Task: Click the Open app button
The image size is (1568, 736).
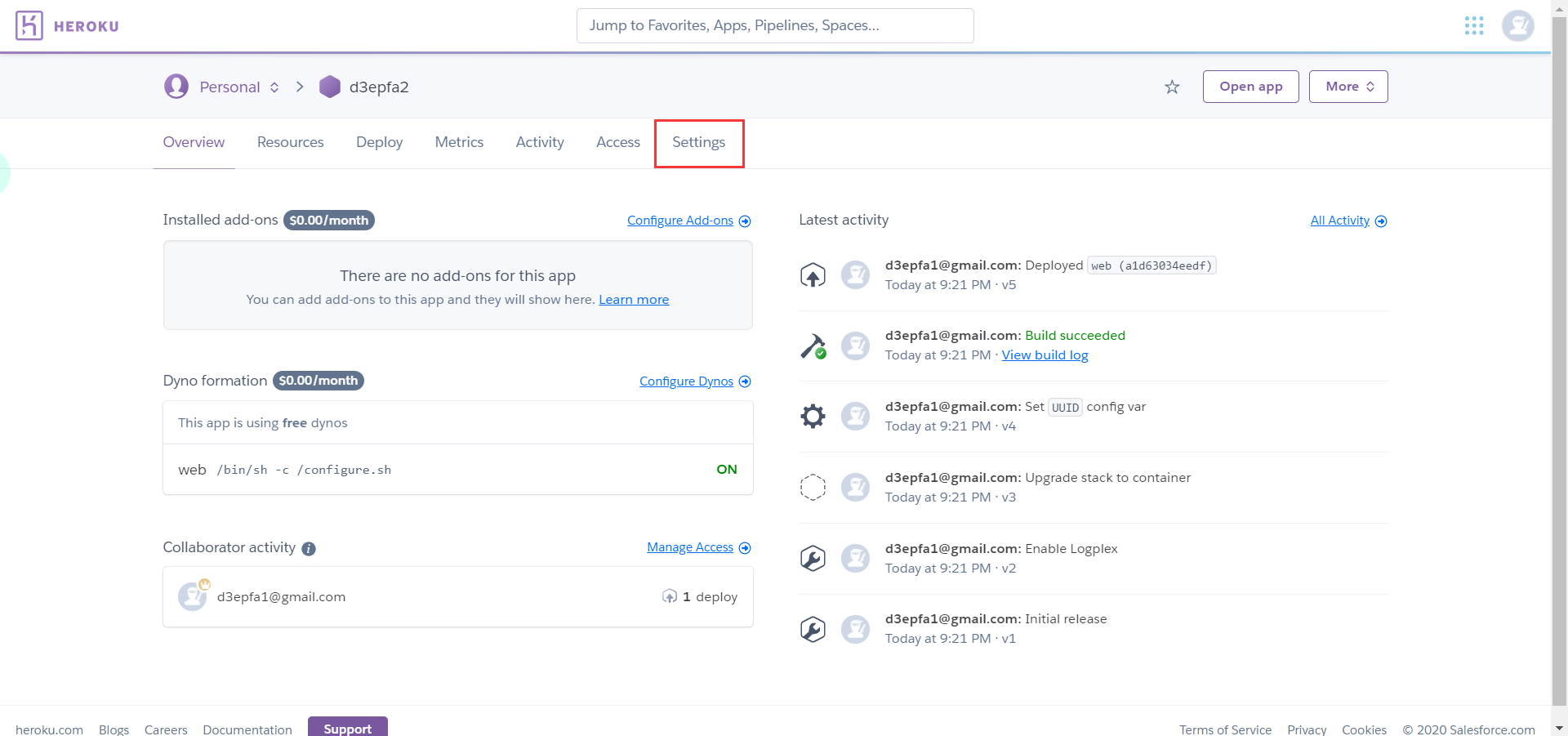Action: tap(1251, 87)
